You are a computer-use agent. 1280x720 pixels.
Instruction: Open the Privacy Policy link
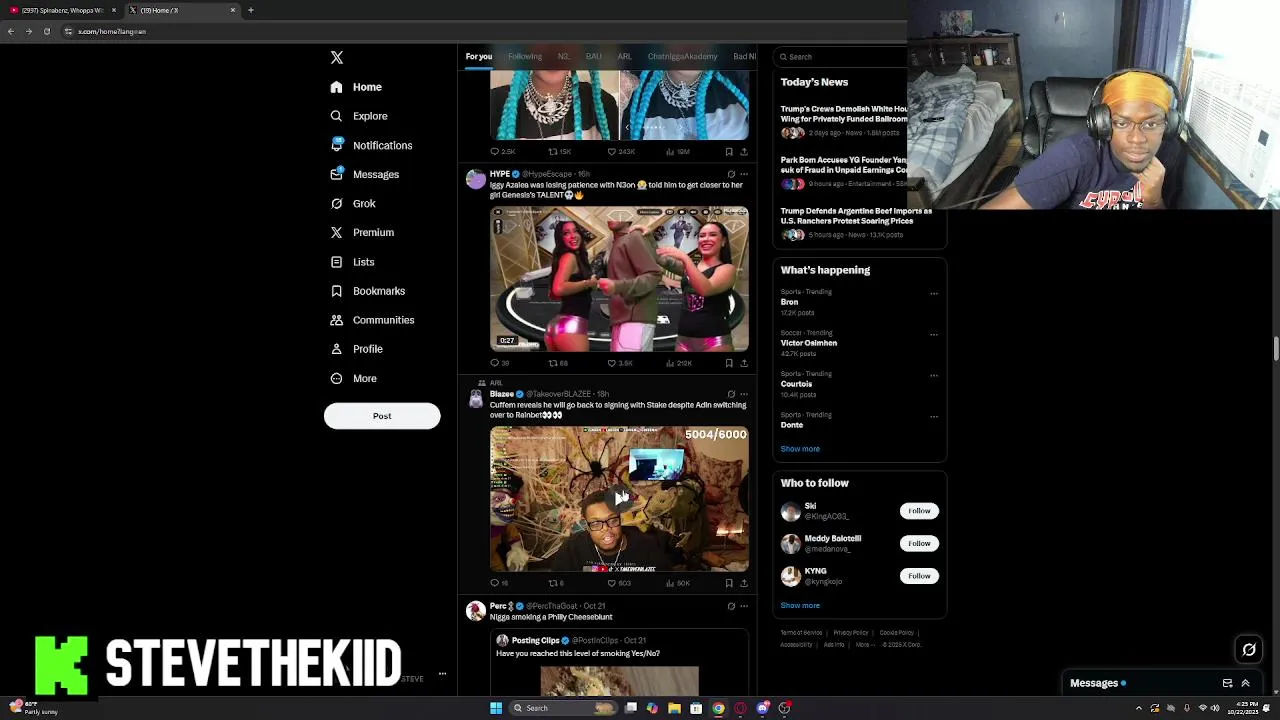(851, 633)
